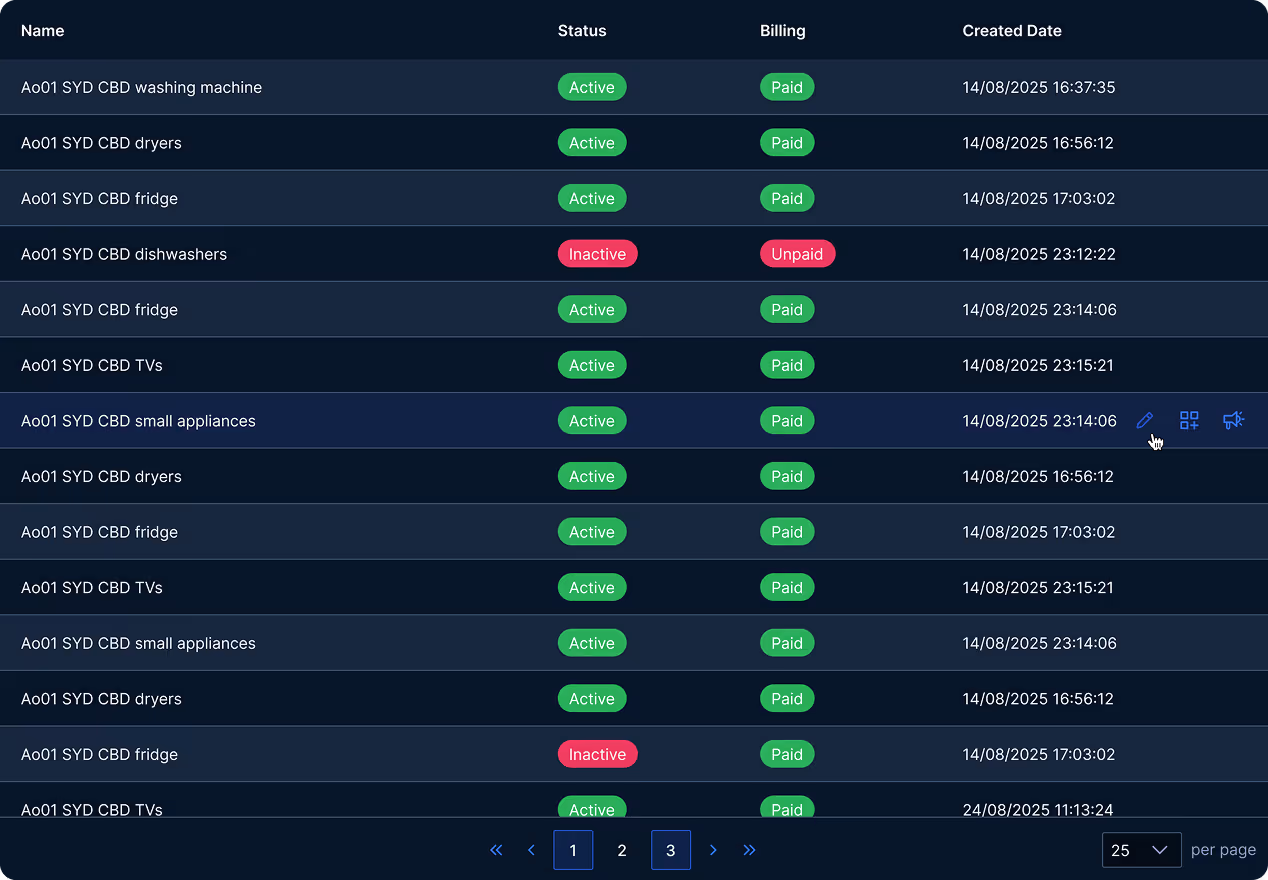Go to previous page using left arrow
Image resolution: width=1268 pixels, height=880 pixels.
pyautogui.click(x=531, y=850)
